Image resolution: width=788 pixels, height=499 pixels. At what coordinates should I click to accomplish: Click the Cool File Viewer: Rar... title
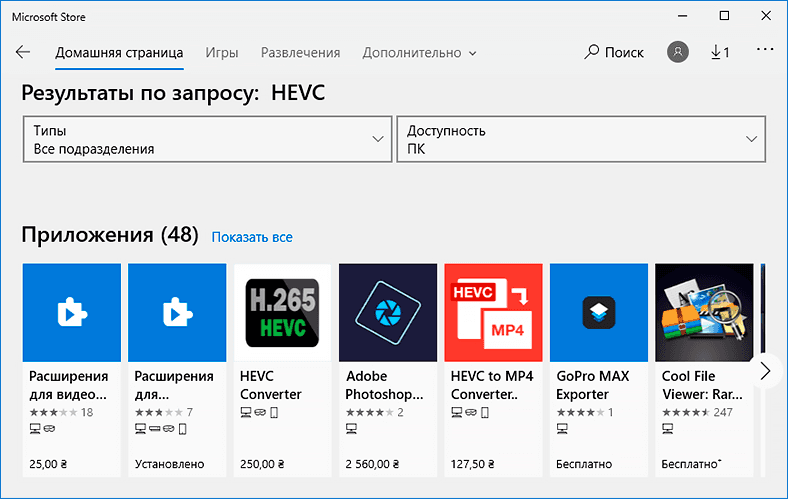pos(702,385)
